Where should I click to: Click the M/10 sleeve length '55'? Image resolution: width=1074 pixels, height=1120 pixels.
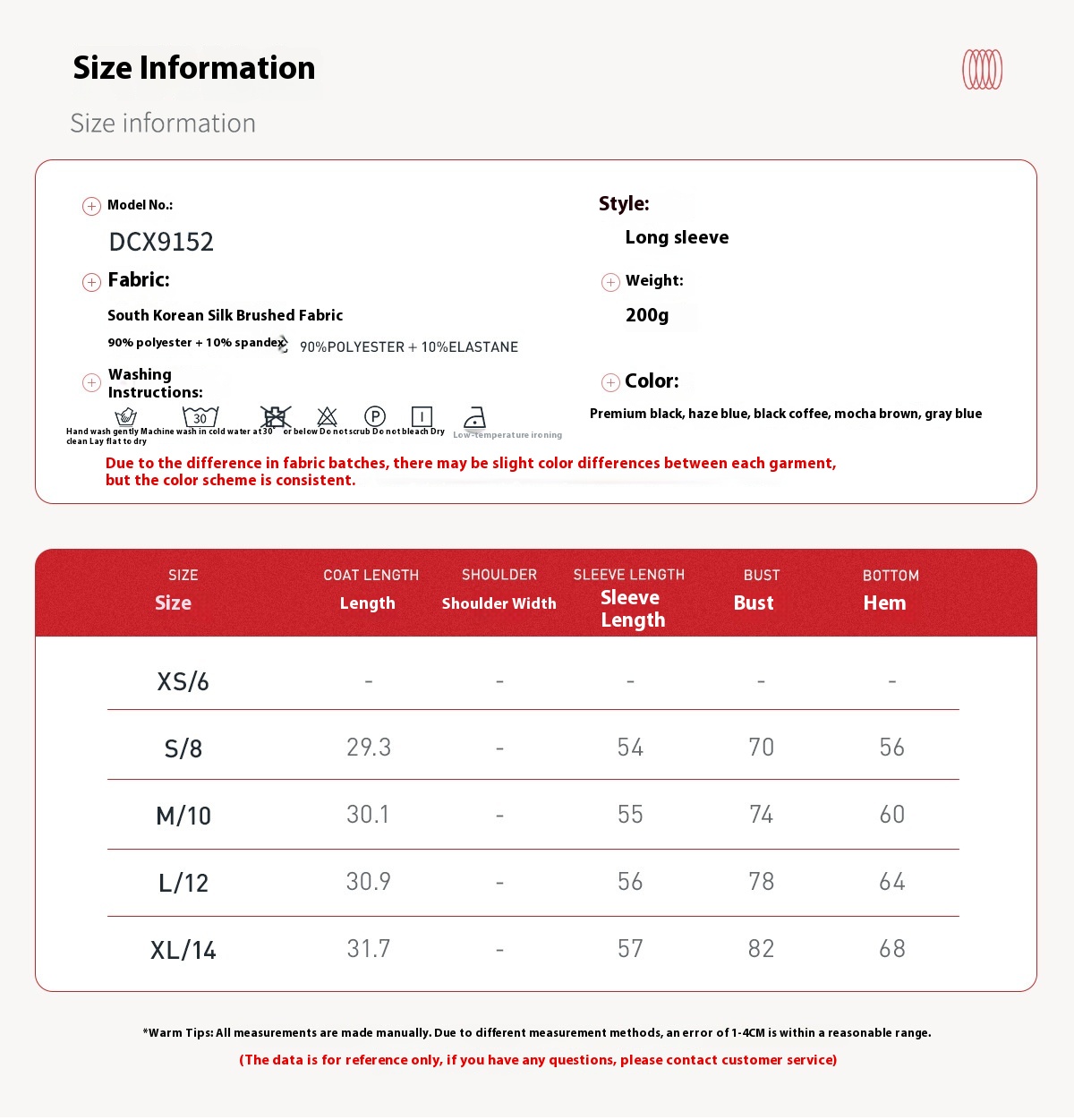point(630,815)
